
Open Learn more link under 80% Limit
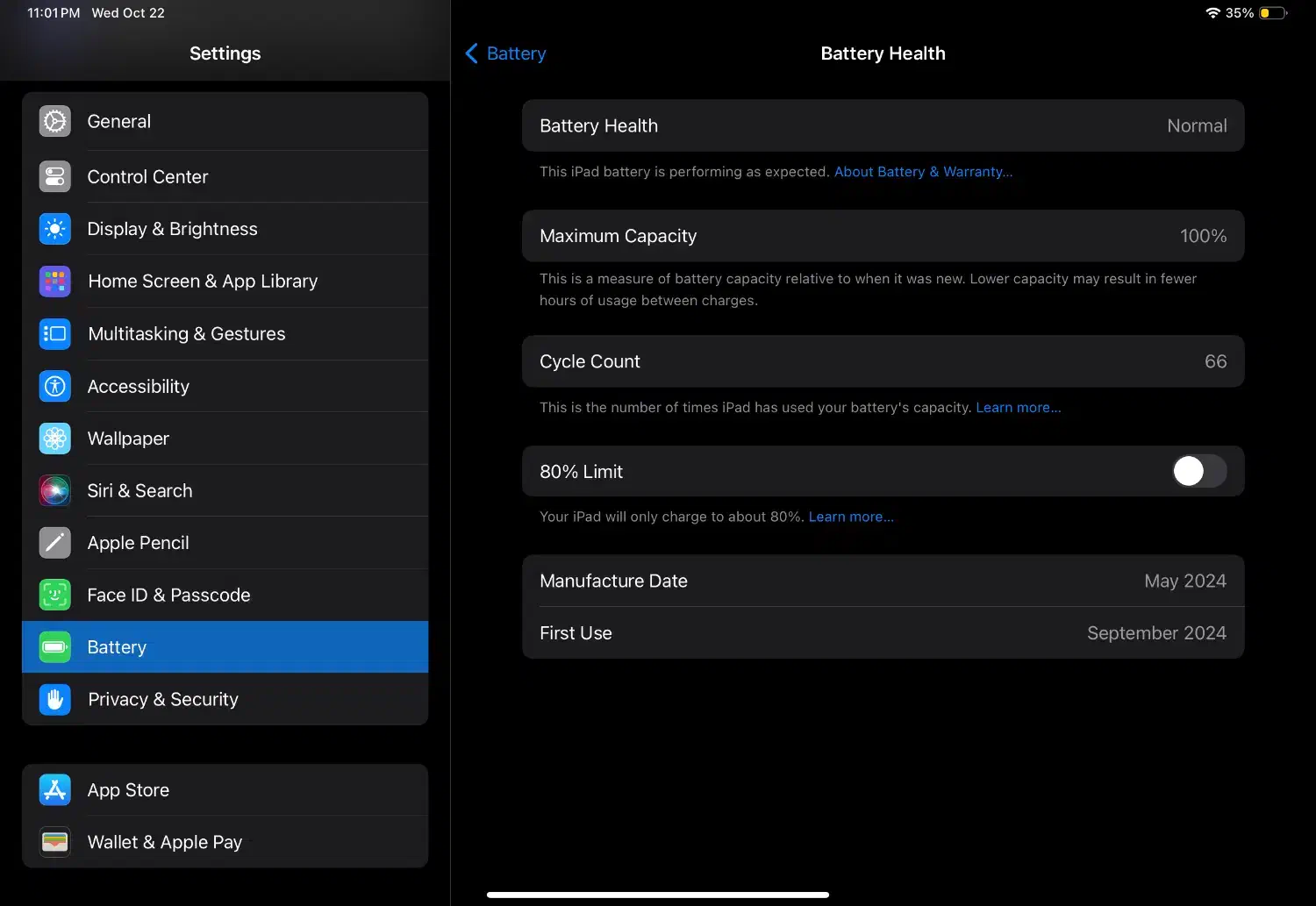click(x=851, y=517)
